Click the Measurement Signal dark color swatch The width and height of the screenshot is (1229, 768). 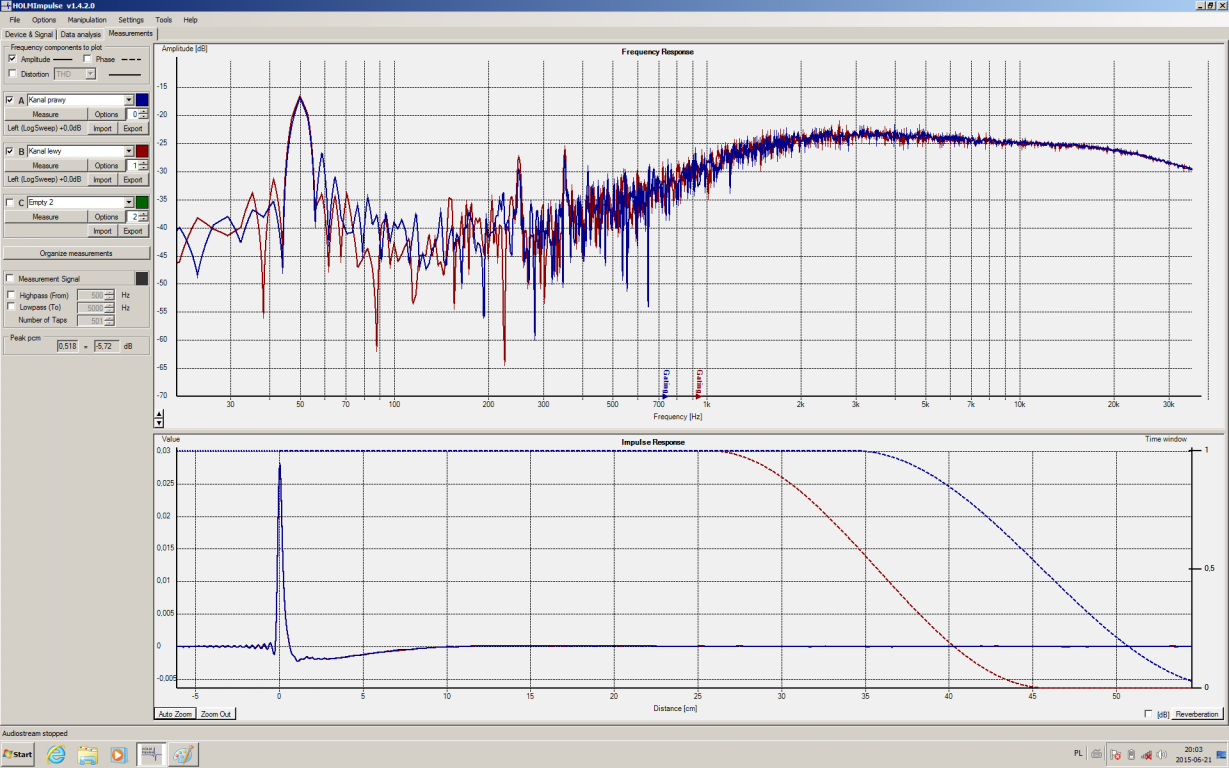[x=142, y=278]
